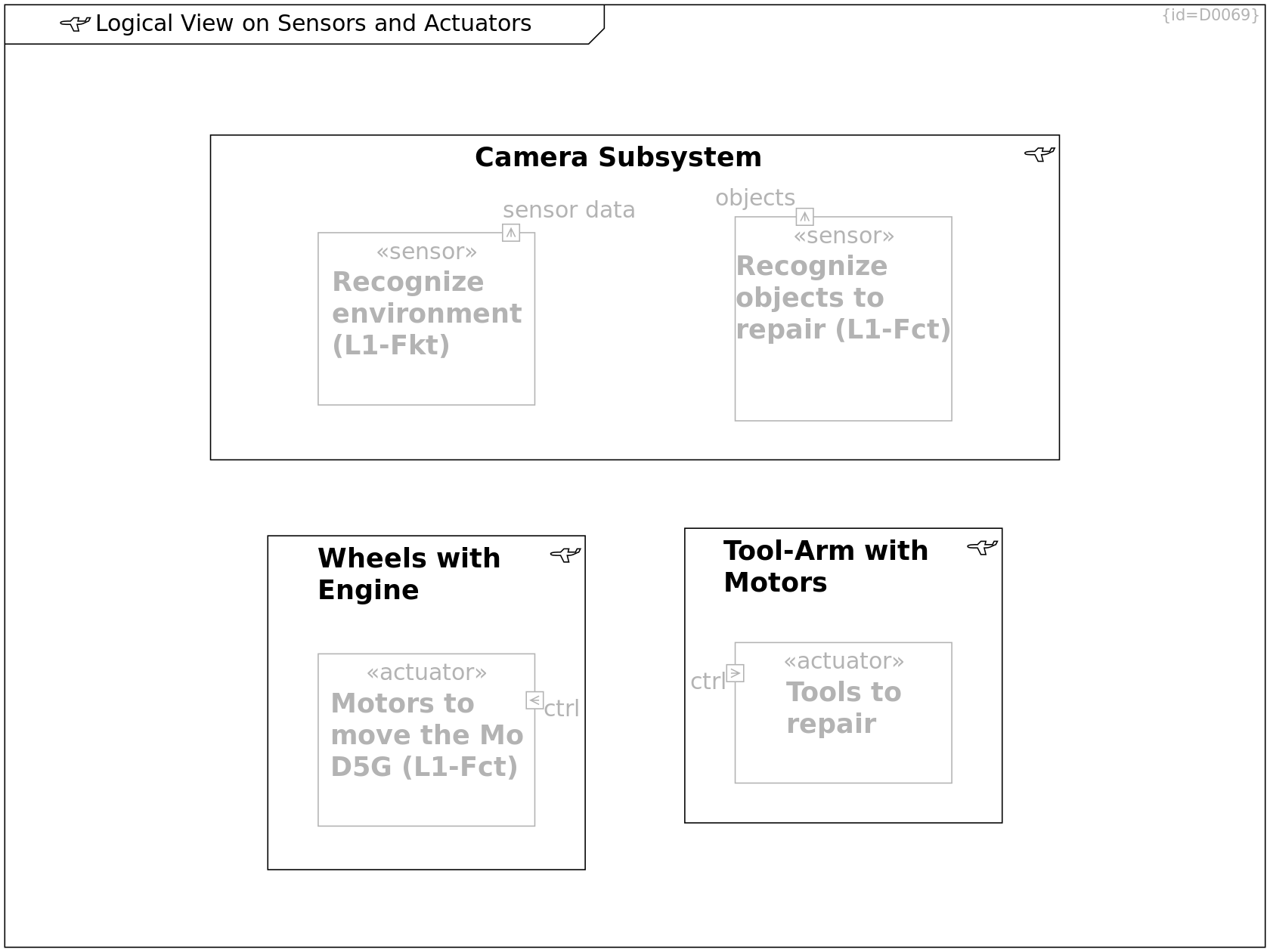Click the sensor data port label

tap(568, 210)
